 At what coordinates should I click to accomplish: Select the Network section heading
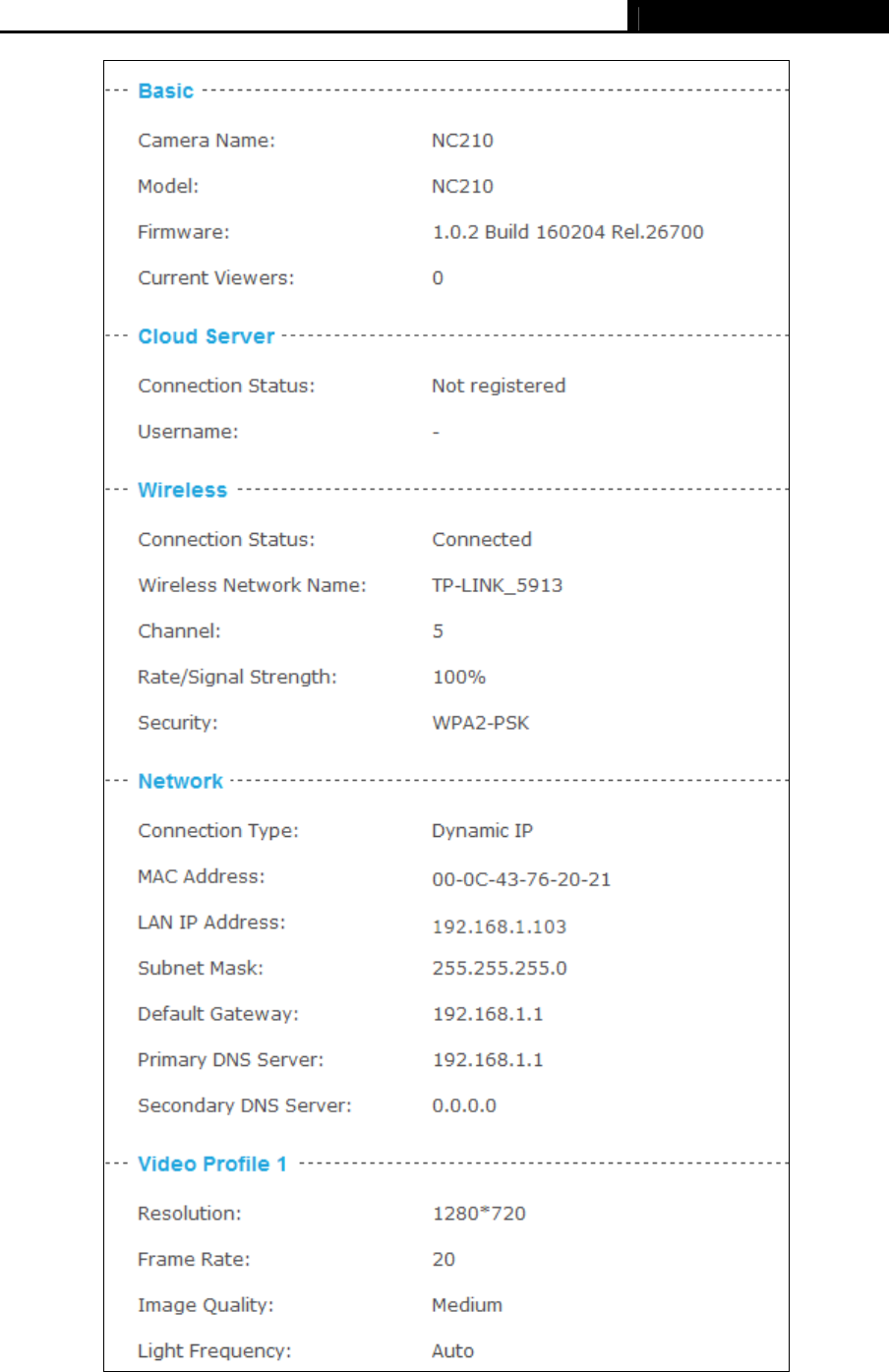(x=180, y=781)
